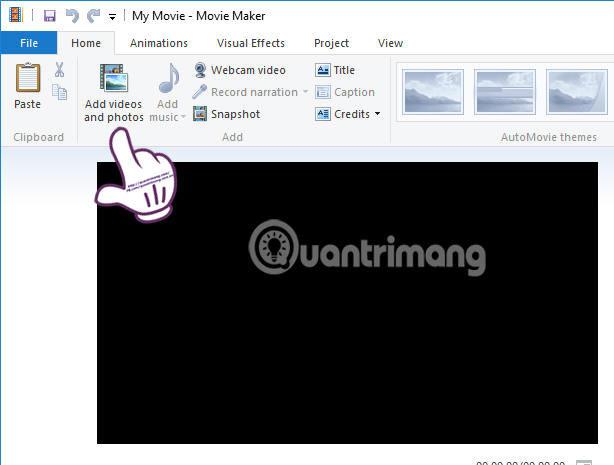Open the Visual Effects tab

pyautogui.click(x=251, y=43)
